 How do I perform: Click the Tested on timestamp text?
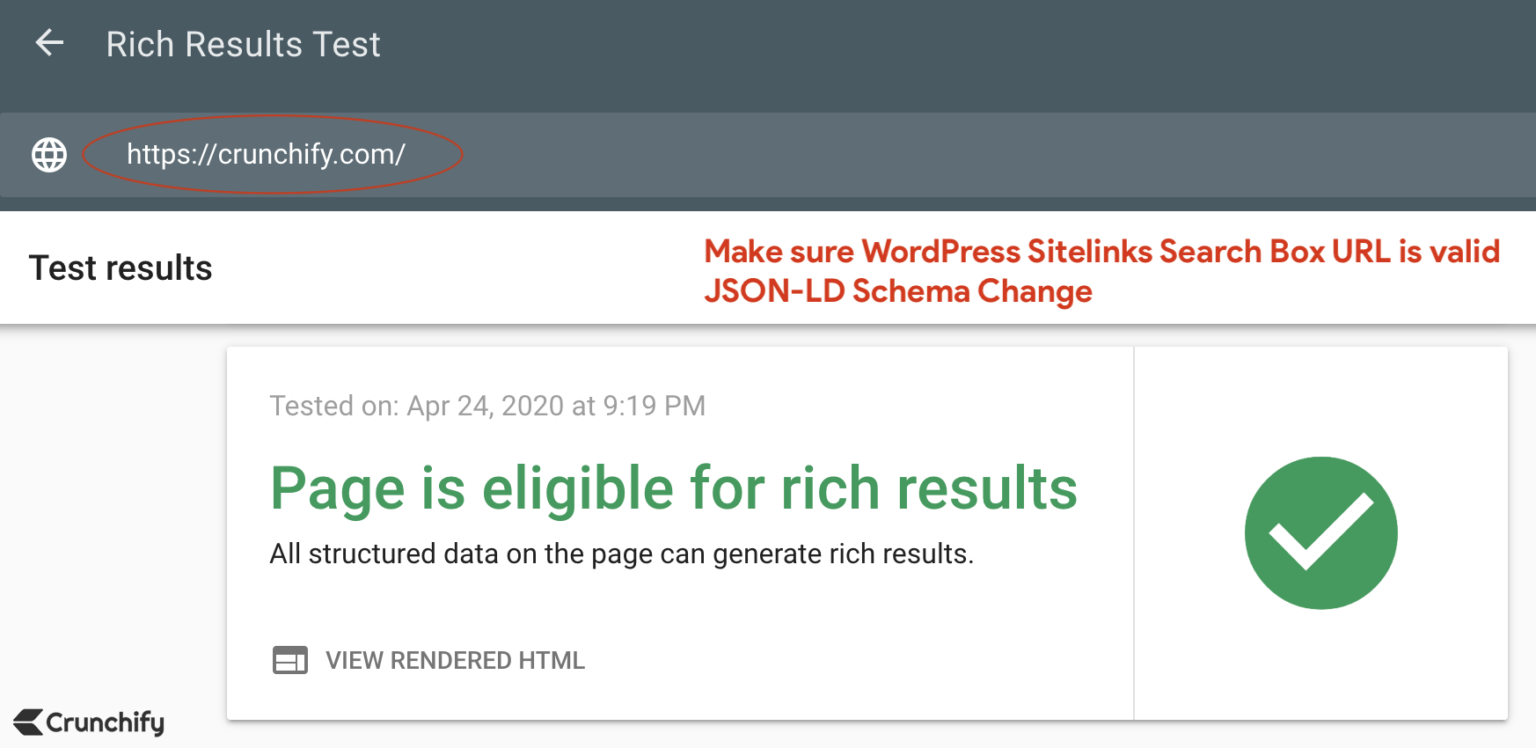pyautogui.click(x=487, y=406)
